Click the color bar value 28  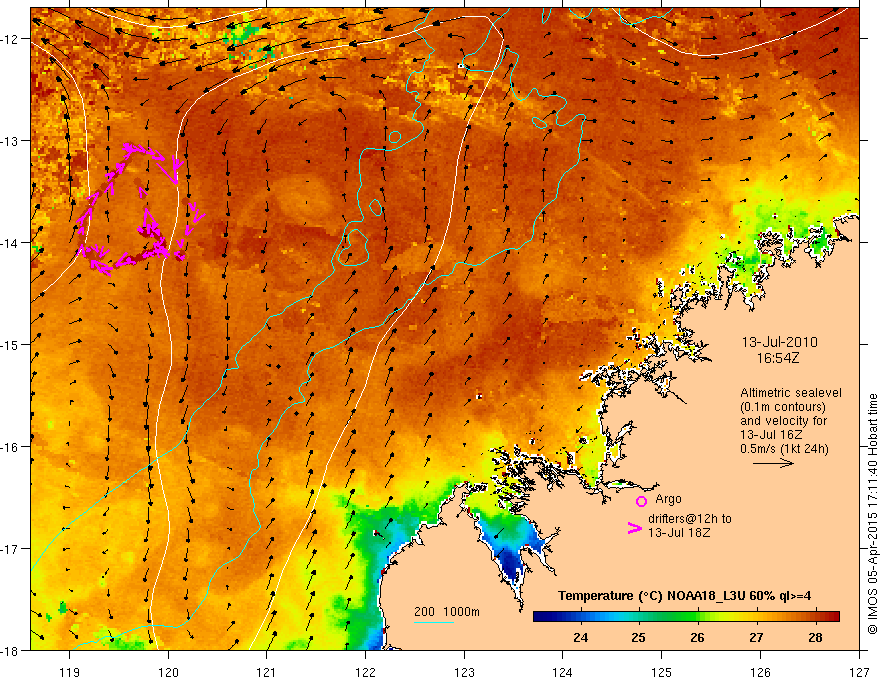(x=815, y=637)
